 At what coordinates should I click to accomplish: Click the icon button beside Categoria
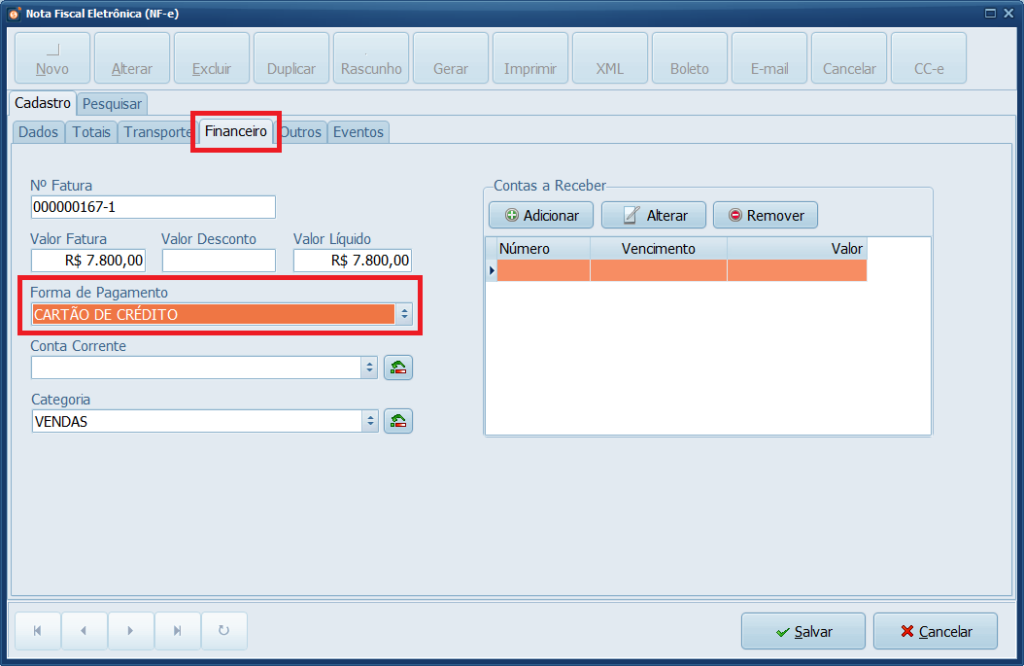[398, 421]
